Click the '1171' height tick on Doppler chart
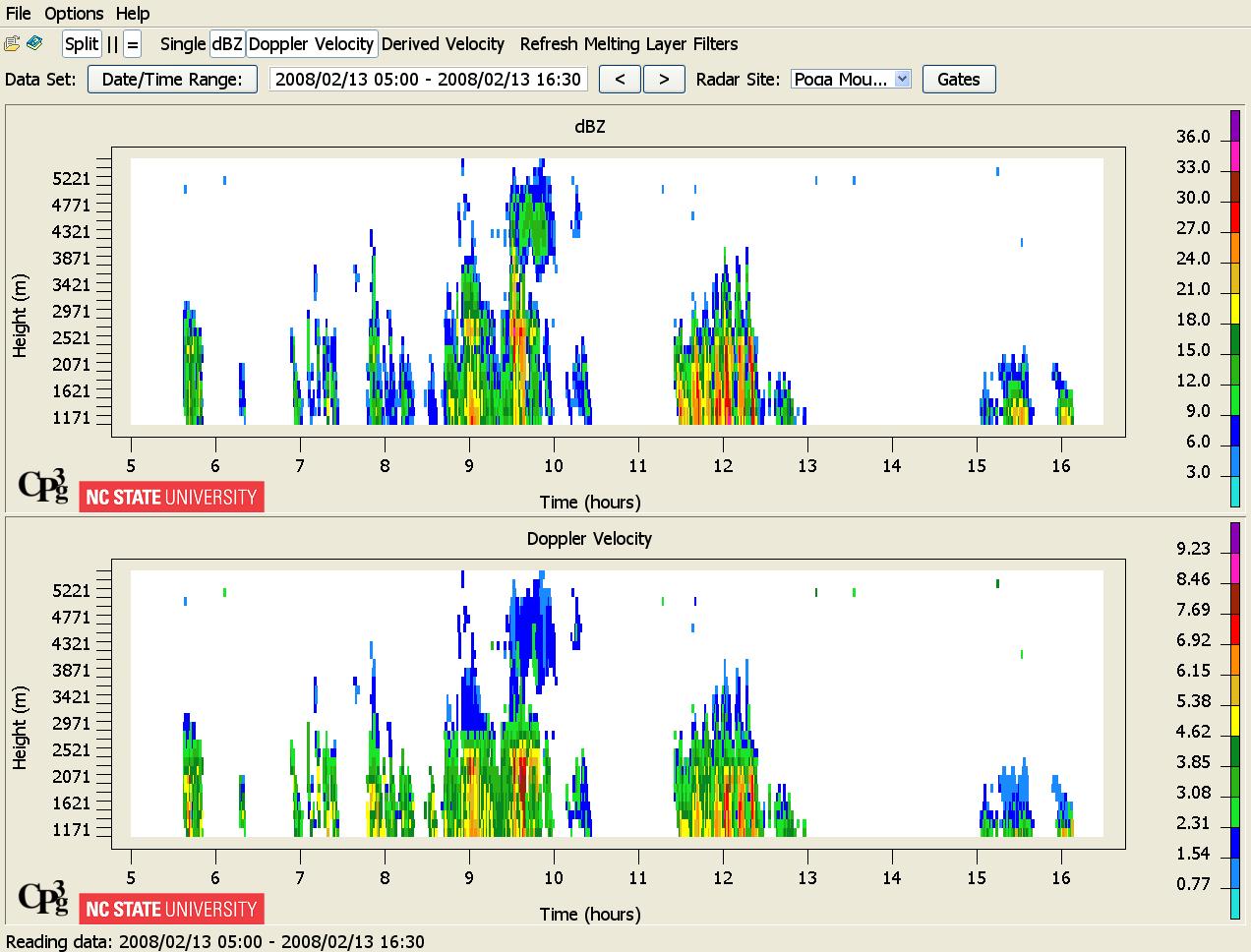The height and width of the screenshot is (952, 1251). (71, 830)
